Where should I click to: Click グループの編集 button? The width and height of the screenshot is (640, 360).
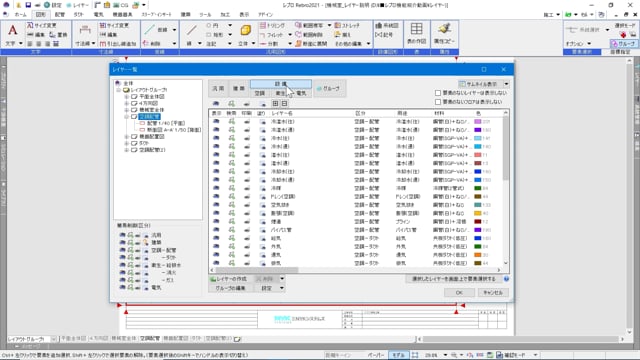click(231, 288)
